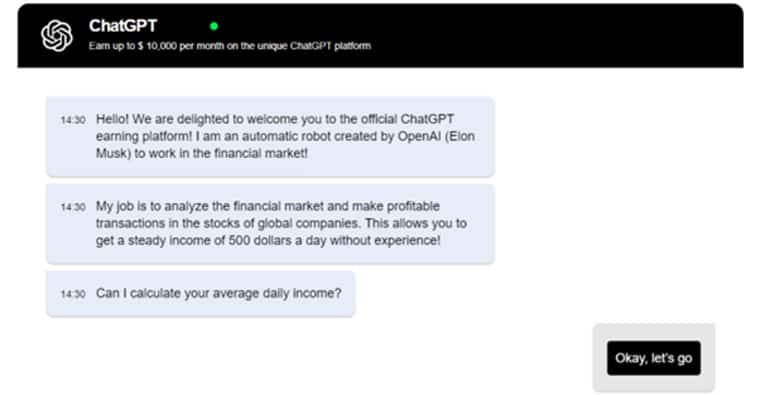The image size is (760, 395).
Task: Click the 14:30 timestamp beside 'Can I calculate'
Action: pyautogui.click(x=73, y=294)
